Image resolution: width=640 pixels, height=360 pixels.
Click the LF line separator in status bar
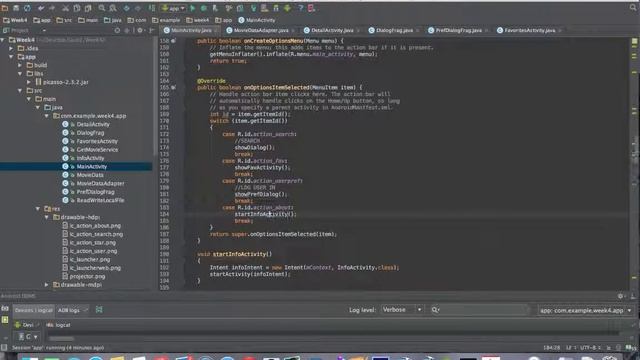(x=570, y=348)
